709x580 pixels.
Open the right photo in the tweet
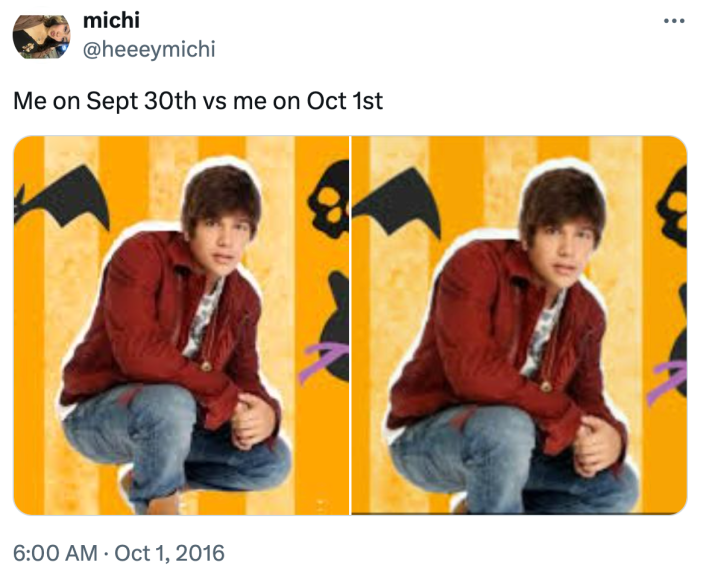point(519,325)
